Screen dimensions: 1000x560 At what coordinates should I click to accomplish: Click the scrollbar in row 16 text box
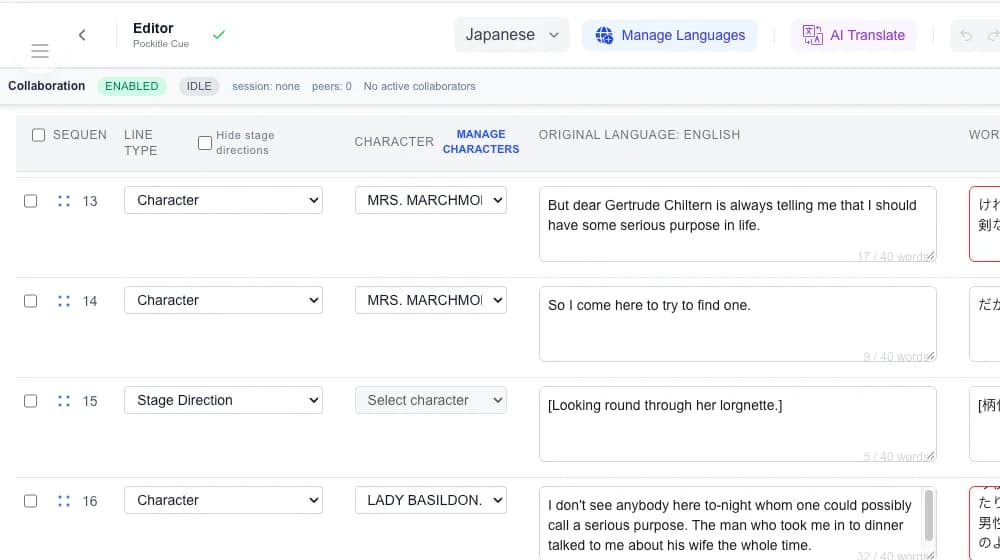(x=929, y=517)
